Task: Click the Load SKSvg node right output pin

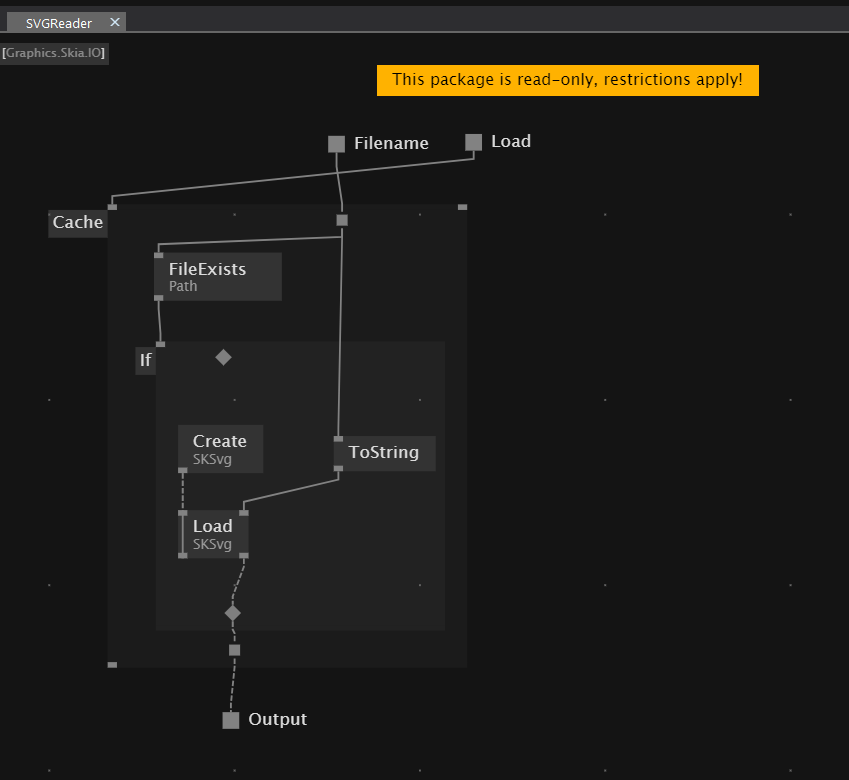Action: point(244,555)
